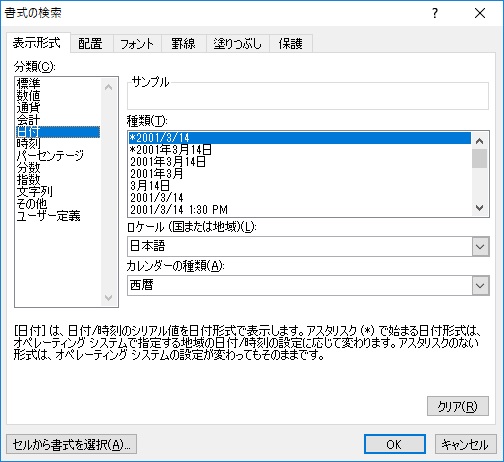Click the type list scroll-up arrow

pos(480,141)
